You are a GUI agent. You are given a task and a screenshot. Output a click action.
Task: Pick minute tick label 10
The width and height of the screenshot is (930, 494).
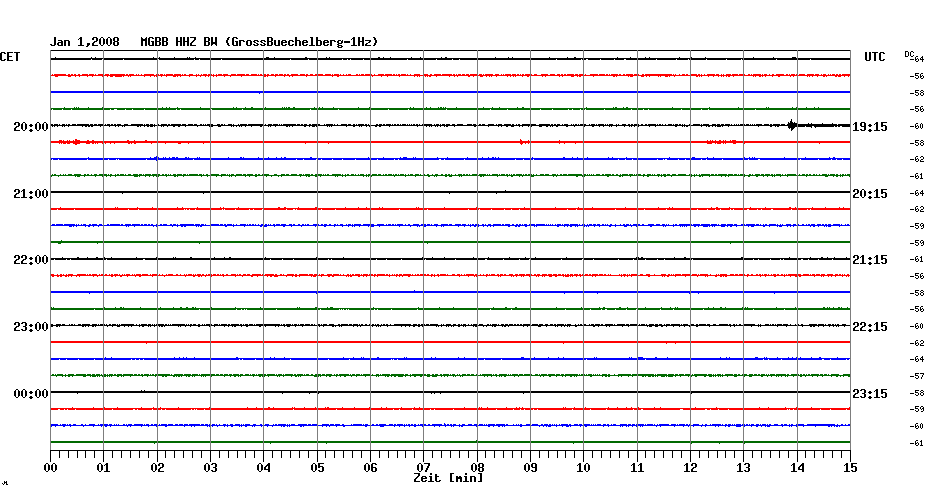(x=583, y=467)
